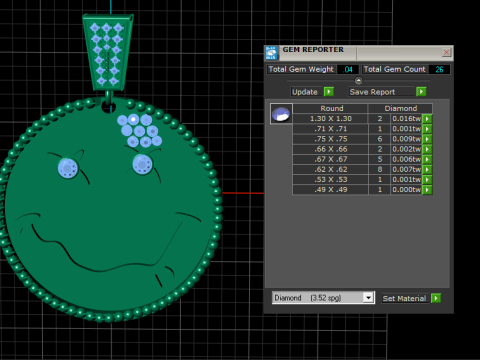Viewport: 480px width, 360px height.
Task: Click the 0.016tw weight value
Action: pyautogui.click(x=407, y=119)
